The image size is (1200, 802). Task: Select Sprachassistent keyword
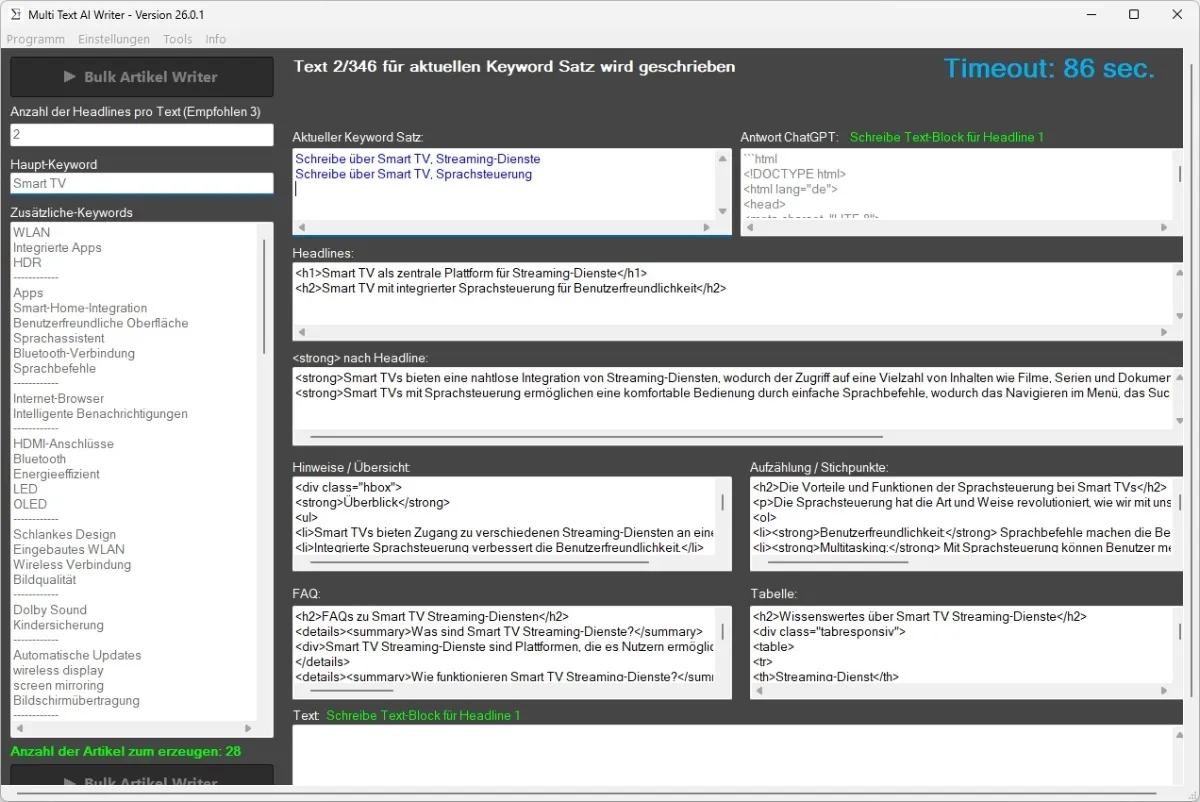[59, 338]
